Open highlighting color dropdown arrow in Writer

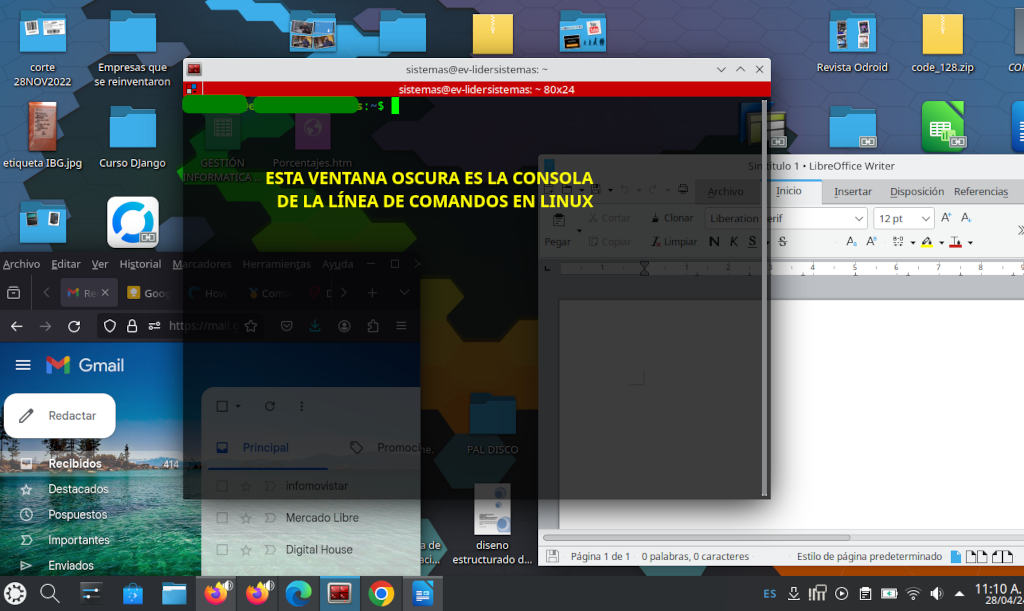coord(941,243)
